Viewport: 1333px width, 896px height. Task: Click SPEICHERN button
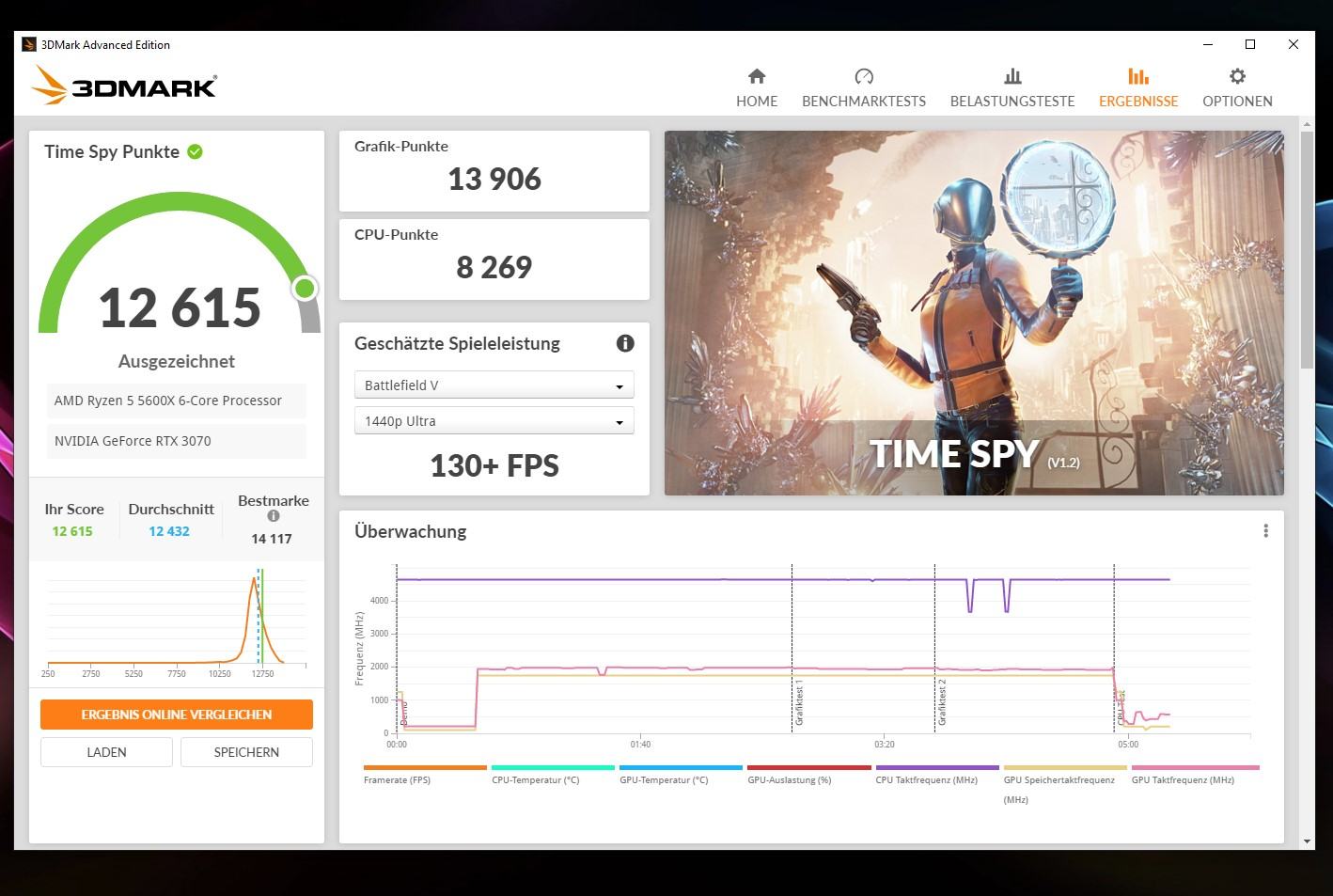click(x=246, y=752)
